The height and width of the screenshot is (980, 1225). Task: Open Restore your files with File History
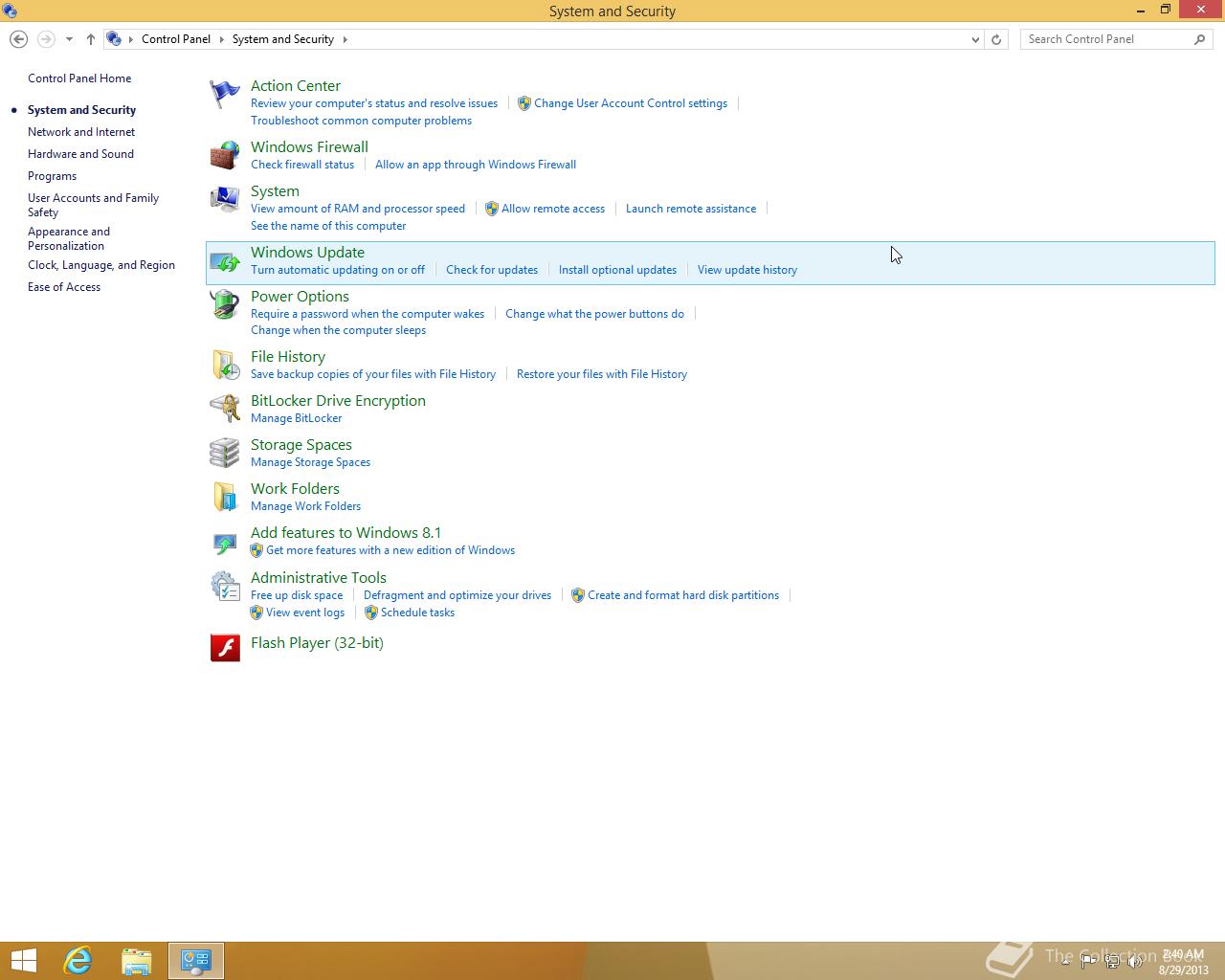pyautogui.click(x=602, y=374)
